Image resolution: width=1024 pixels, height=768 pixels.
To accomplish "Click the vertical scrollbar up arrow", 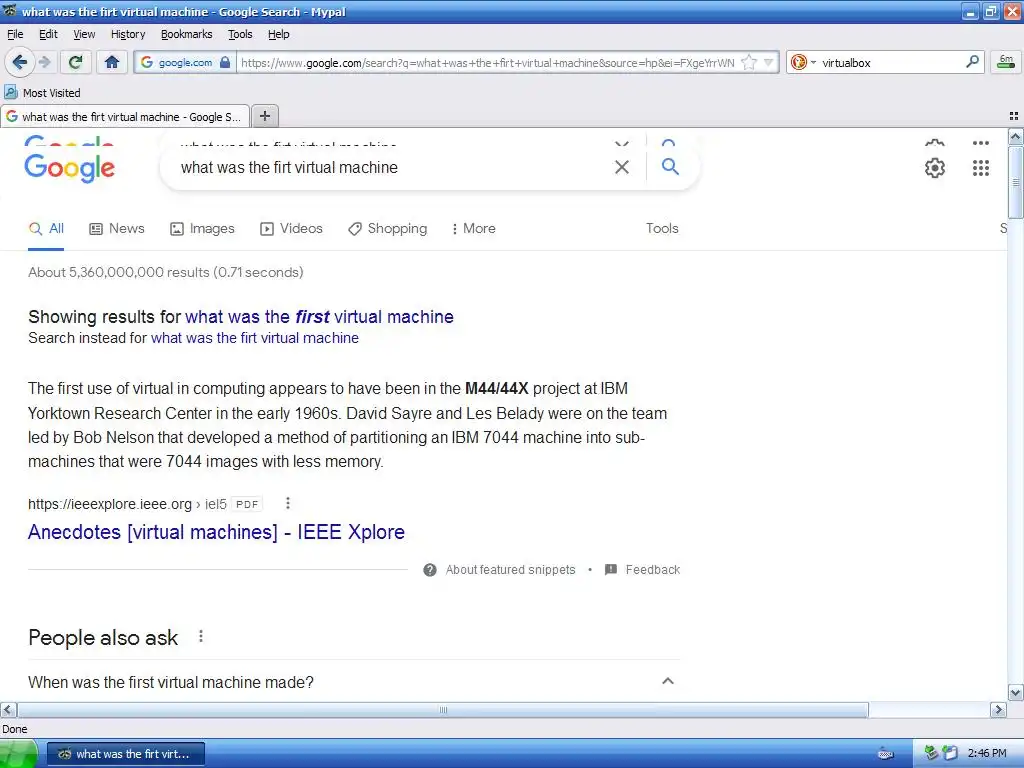I will click(x=1016, y=136).
